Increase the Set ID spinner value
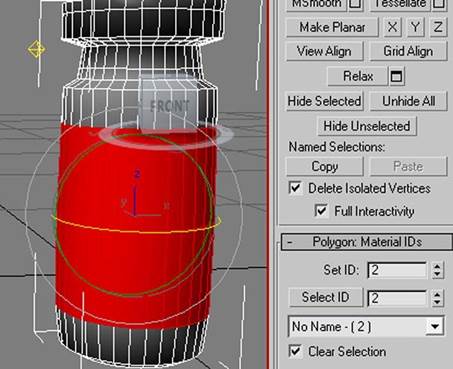Screen dimensions: 453x369 [437, 266]
